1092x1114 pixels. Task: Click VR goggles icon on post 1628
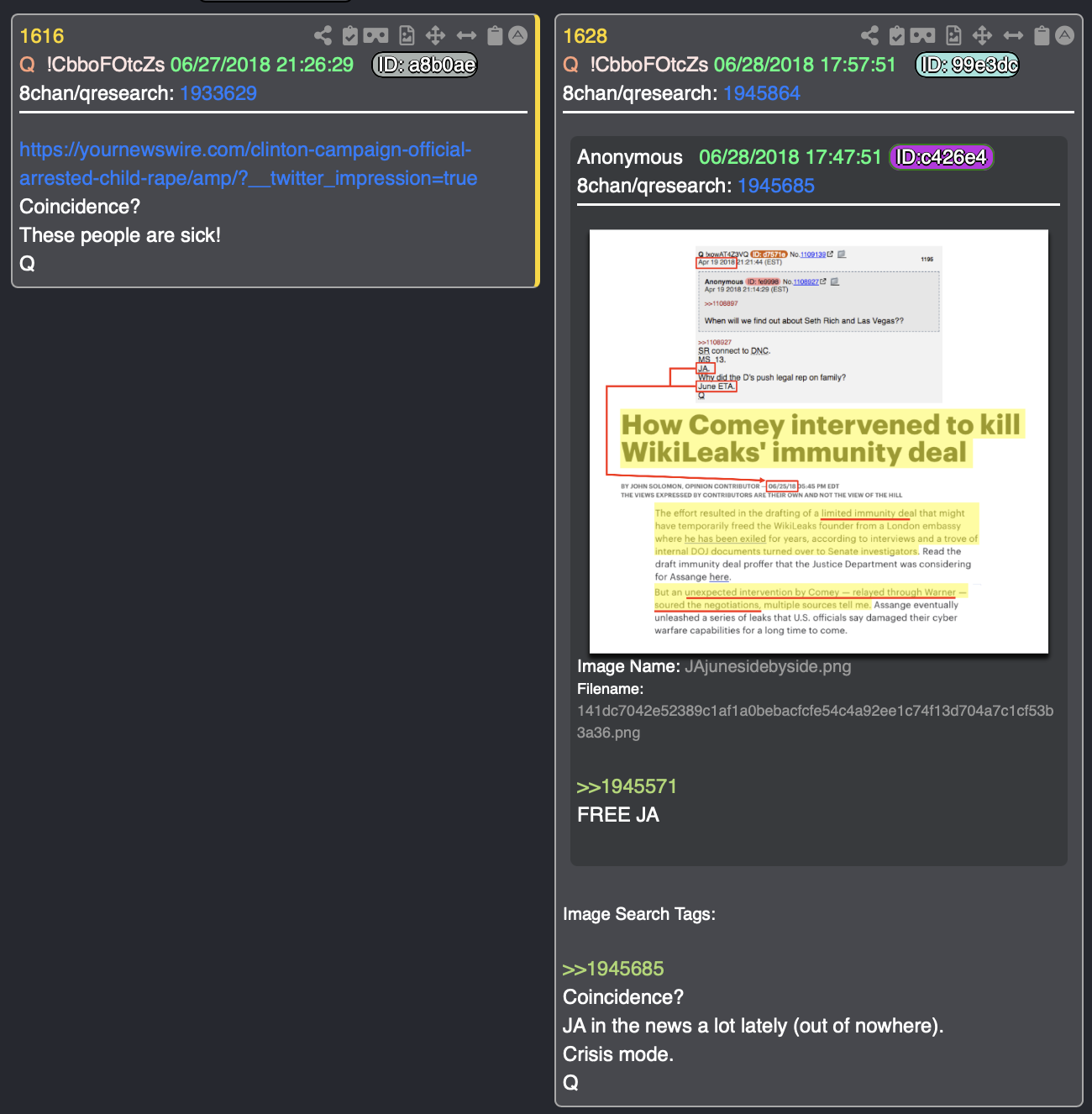tap(923, 35)
